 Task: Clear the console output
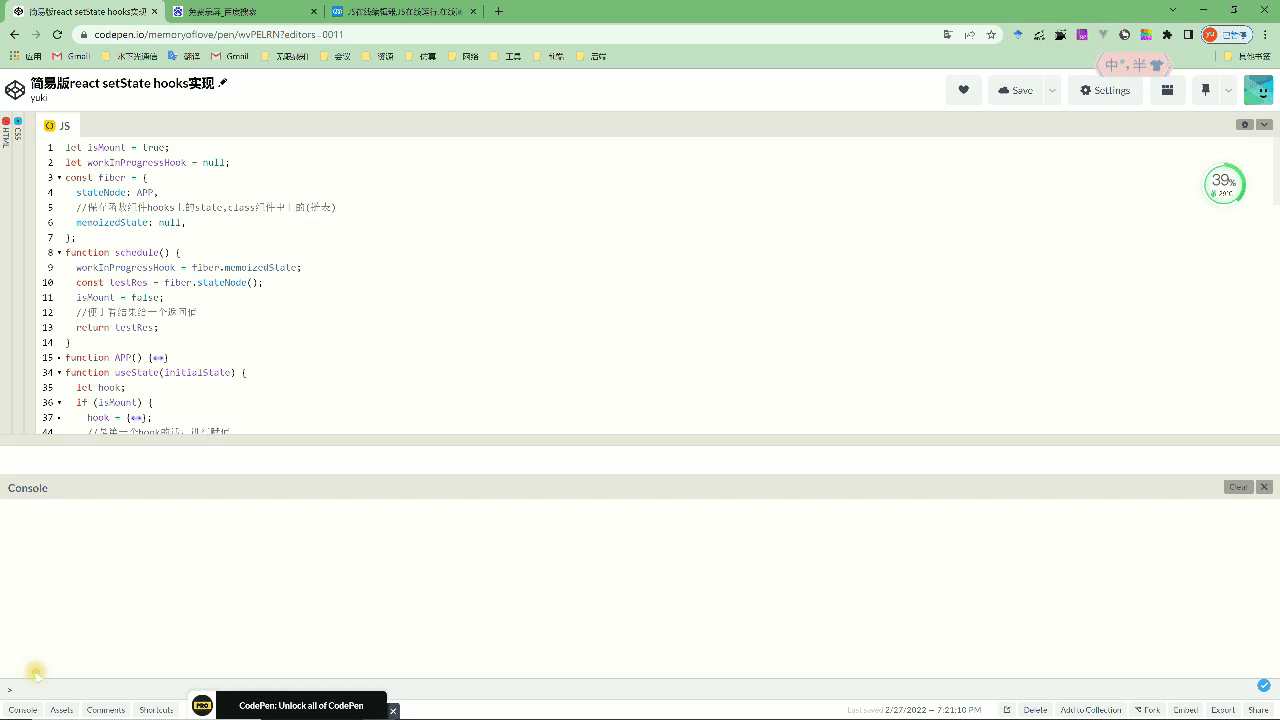coord(1238,487)
